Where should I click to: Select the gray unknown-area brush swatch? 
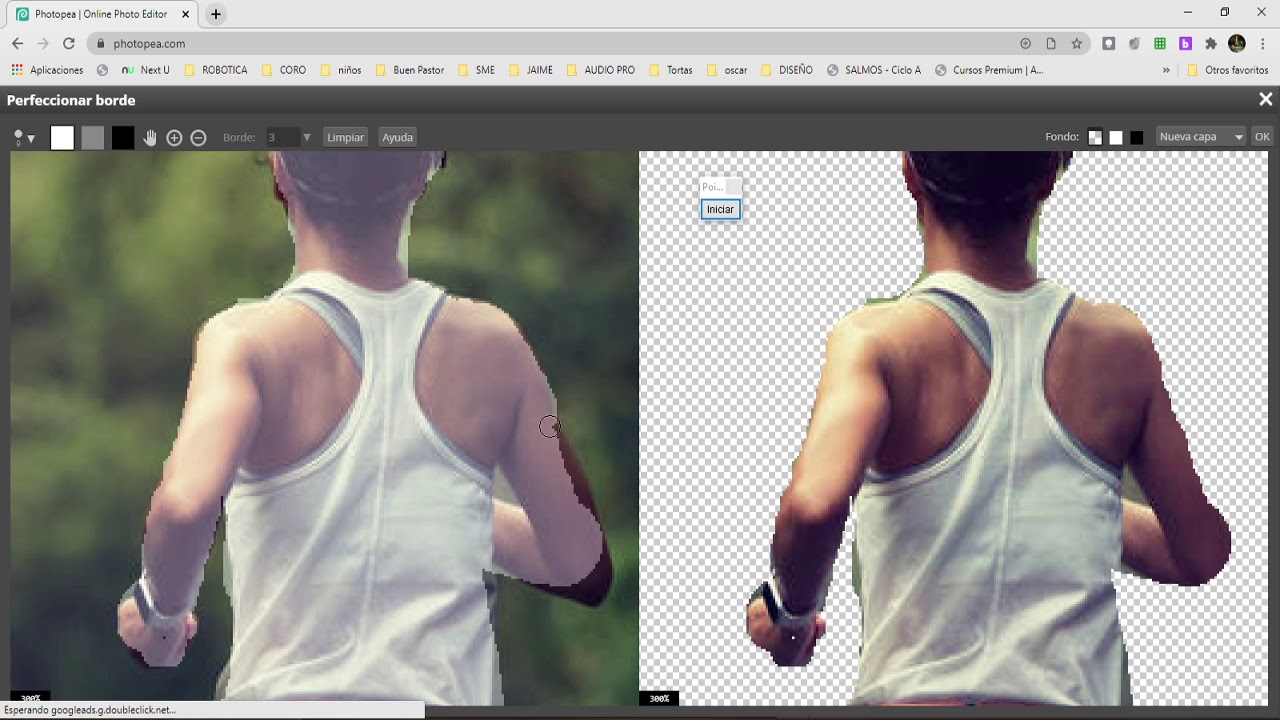point(92,138)
